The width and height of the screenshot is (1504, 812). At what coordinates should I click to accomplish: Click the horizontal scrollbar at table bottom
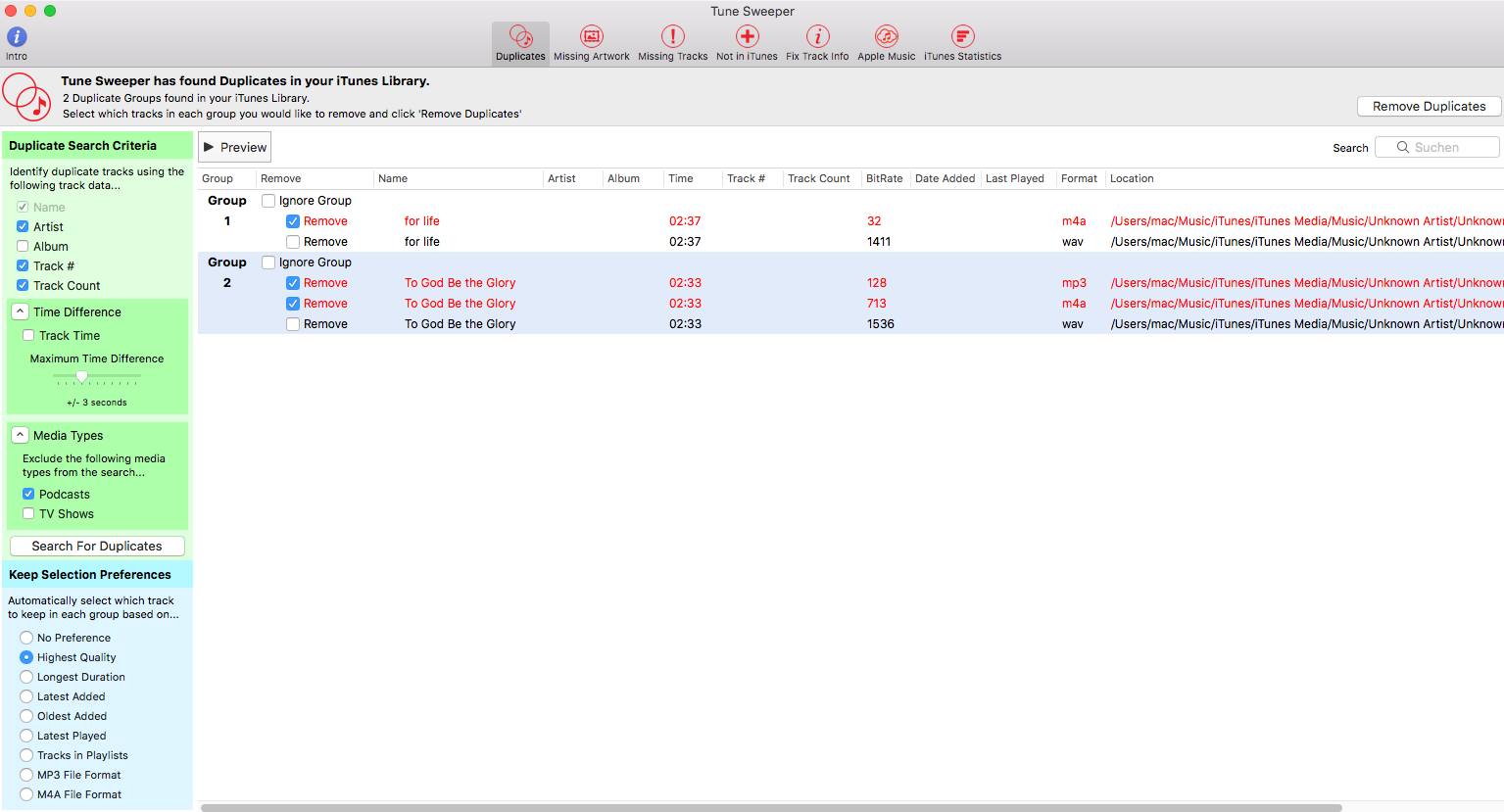(x=771, y=807)
